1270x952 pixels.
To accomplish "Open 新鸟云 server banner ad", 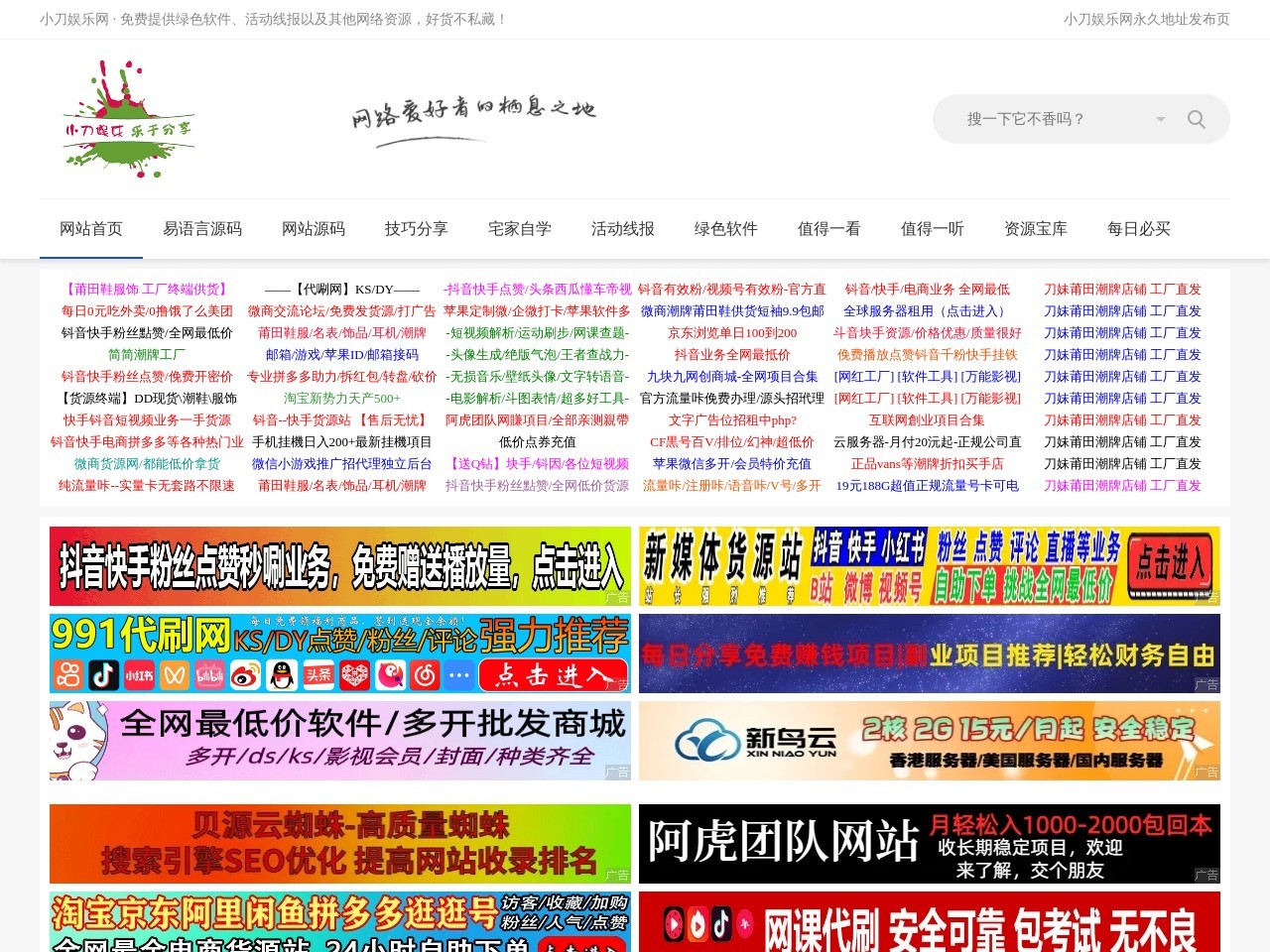I will pyautogui.click(x=930, y=741).
